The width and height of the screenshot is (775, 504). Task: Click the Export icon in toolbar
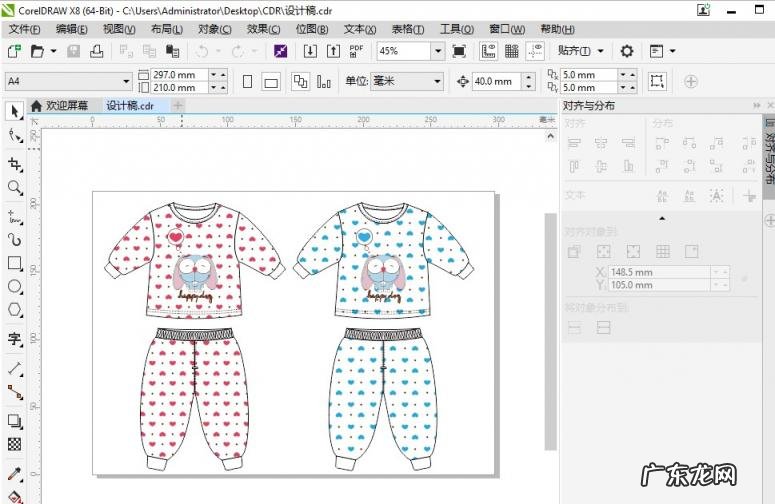[x=333, y=51]
